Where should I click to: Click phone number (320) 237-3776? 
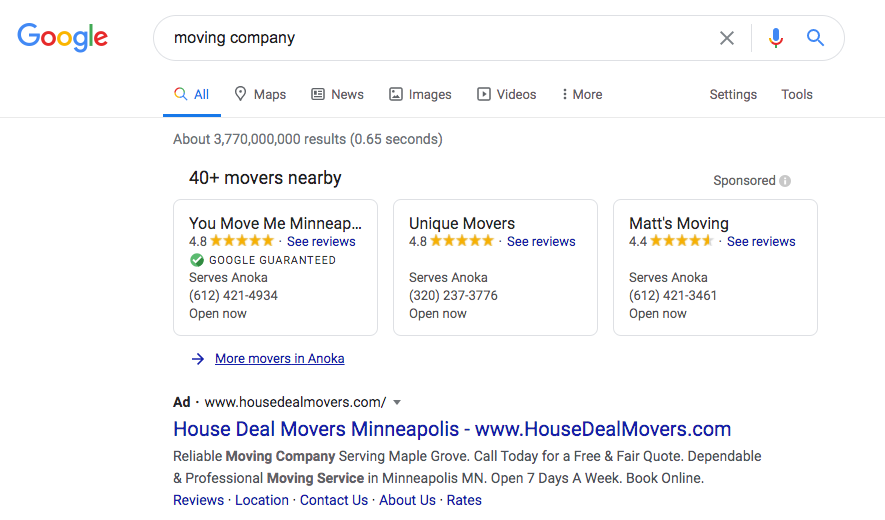453,295
